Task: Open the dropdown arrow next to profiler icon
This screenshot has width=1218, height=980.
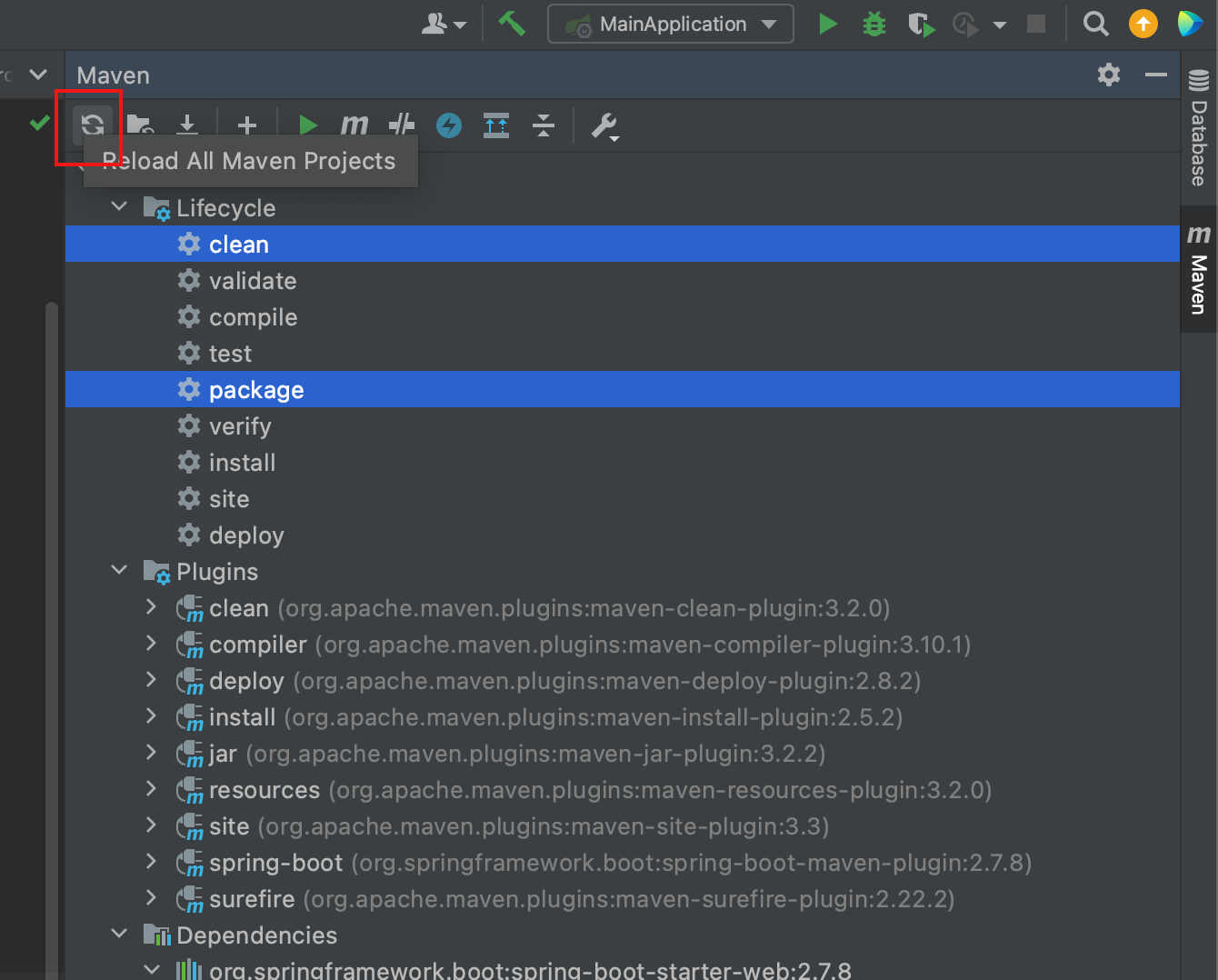Action: 1000,25
